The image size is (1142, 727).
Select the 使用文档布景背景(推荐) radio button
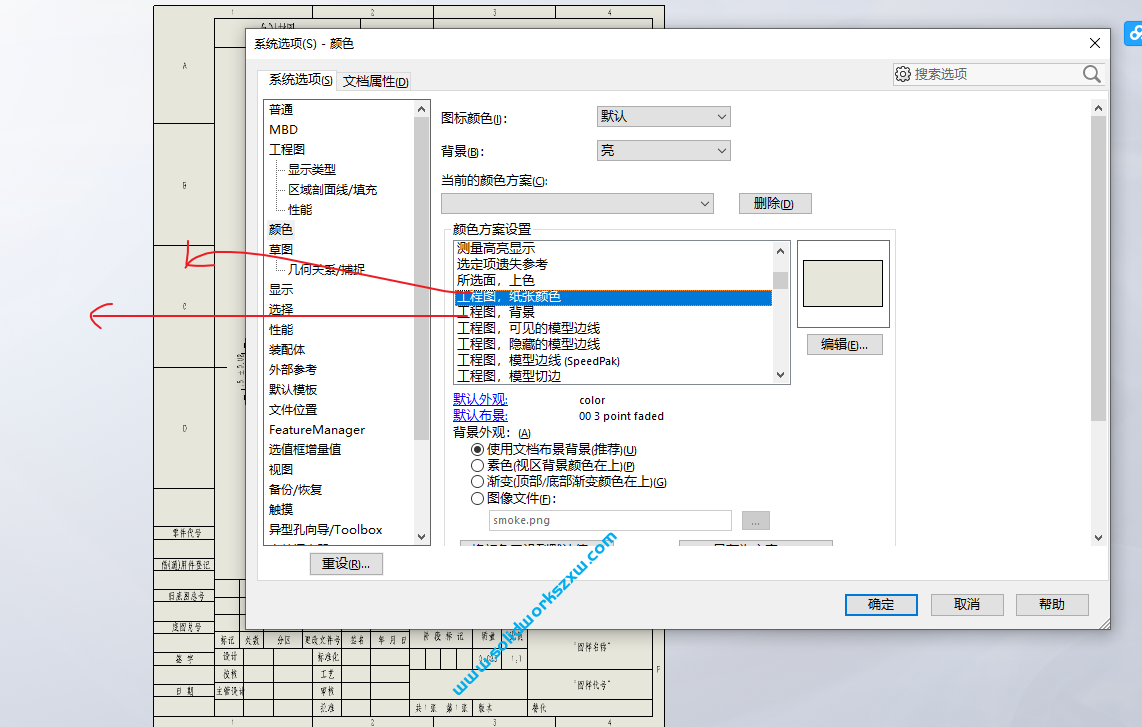pos(477,449)
